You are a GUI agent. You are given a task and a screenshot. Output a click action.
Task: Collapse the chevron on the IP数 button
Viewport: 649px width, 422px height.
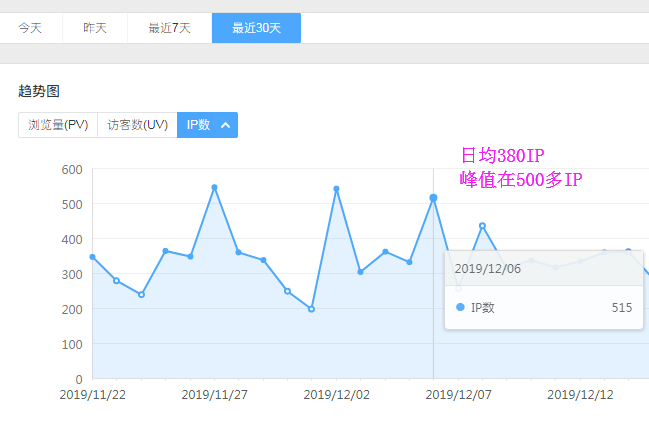(226, 125)
